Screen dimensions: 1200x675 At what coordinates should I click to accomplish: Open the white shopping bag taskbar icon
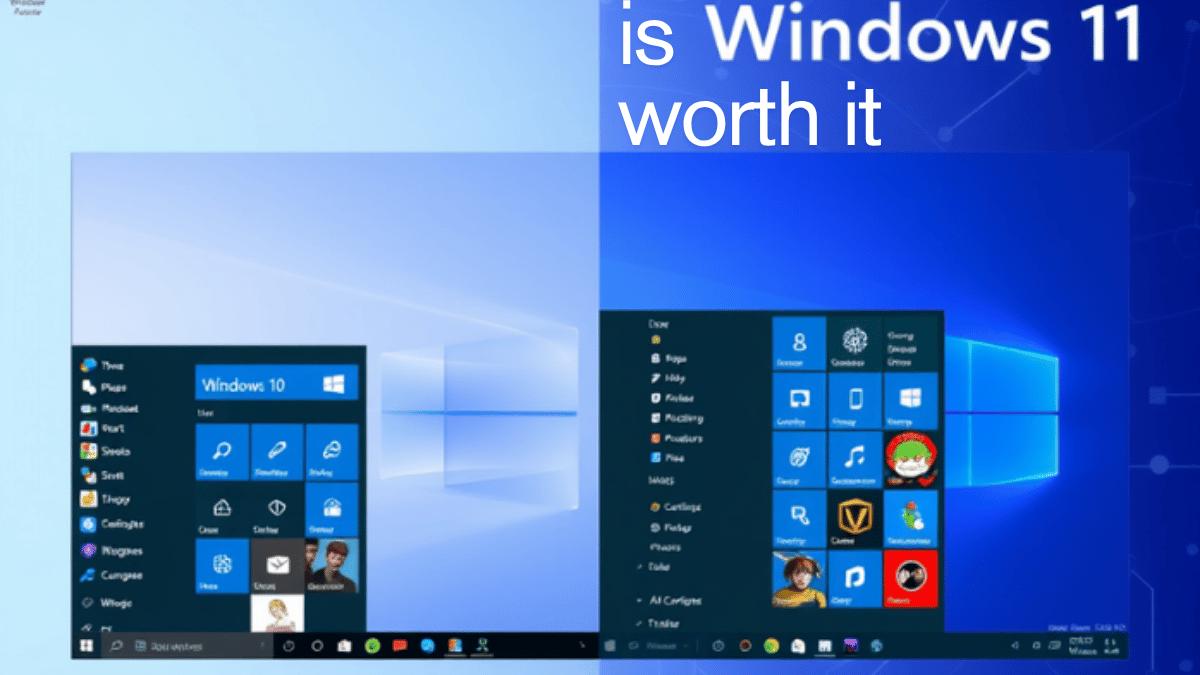(x=344, y=646)
